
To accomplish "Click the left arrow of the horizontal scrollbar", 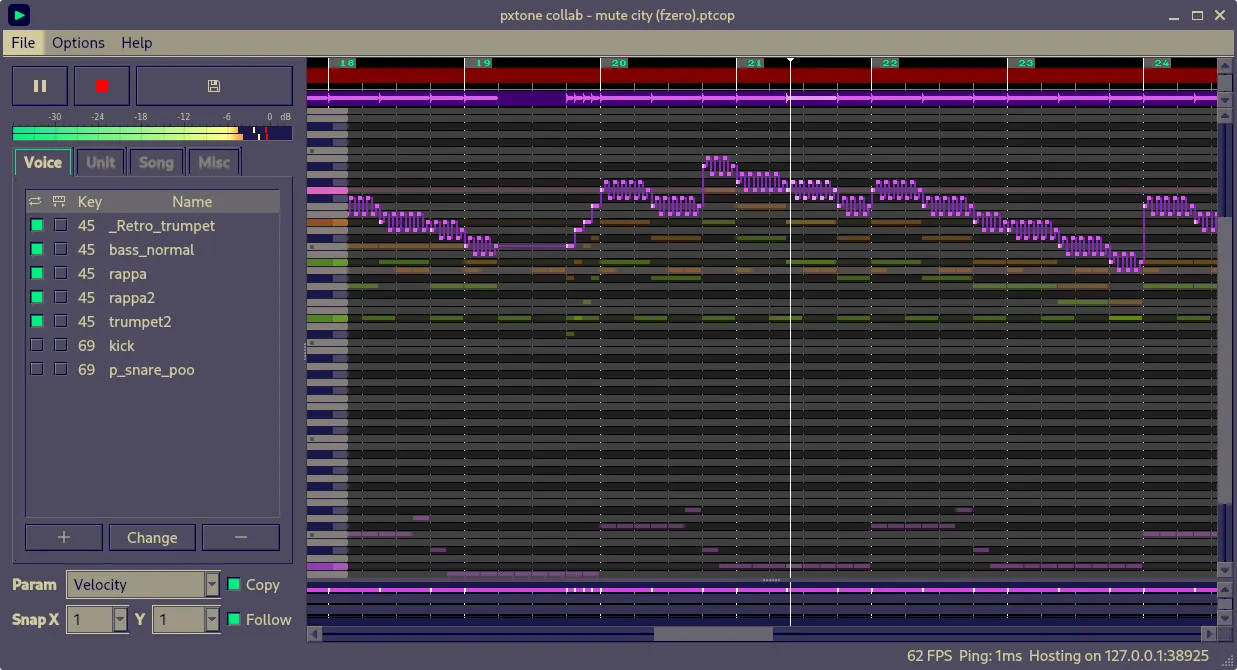I will 314,634.
